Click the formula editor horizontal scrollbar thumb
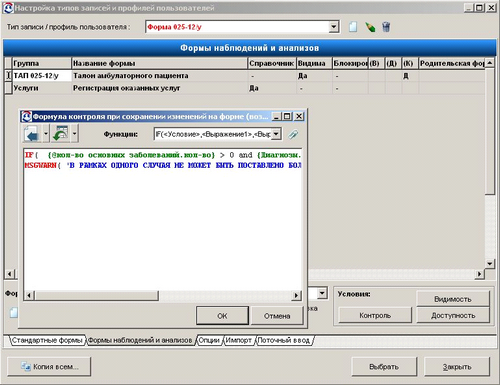 97,295
